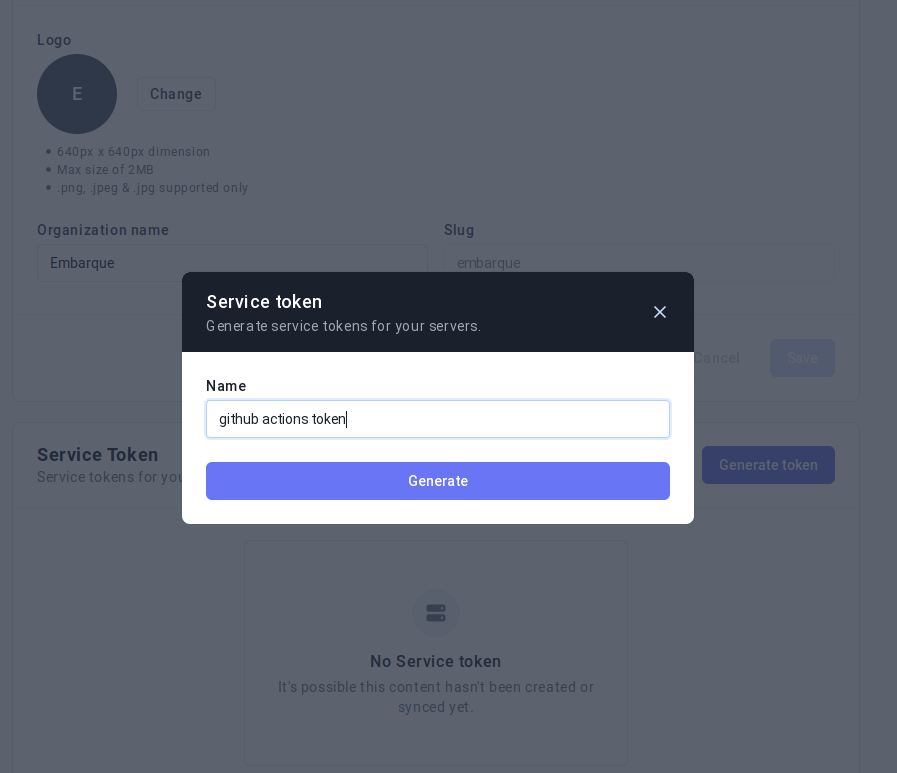The width and height of the screenshot is (897, 773).
Task: Click the Save button
Action: coord(802,358)
